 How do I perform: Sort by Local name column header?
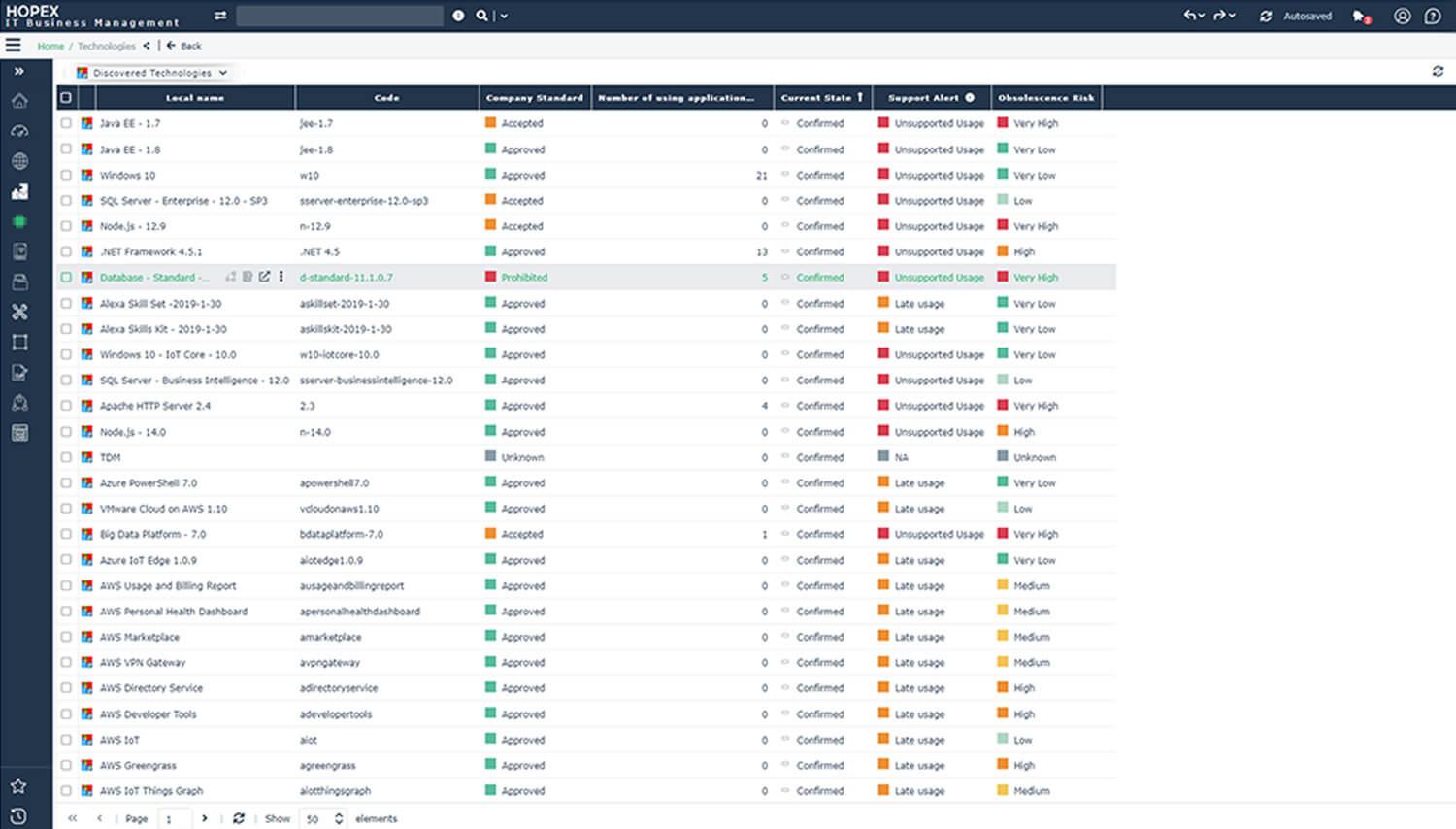(x=195, y=97)
